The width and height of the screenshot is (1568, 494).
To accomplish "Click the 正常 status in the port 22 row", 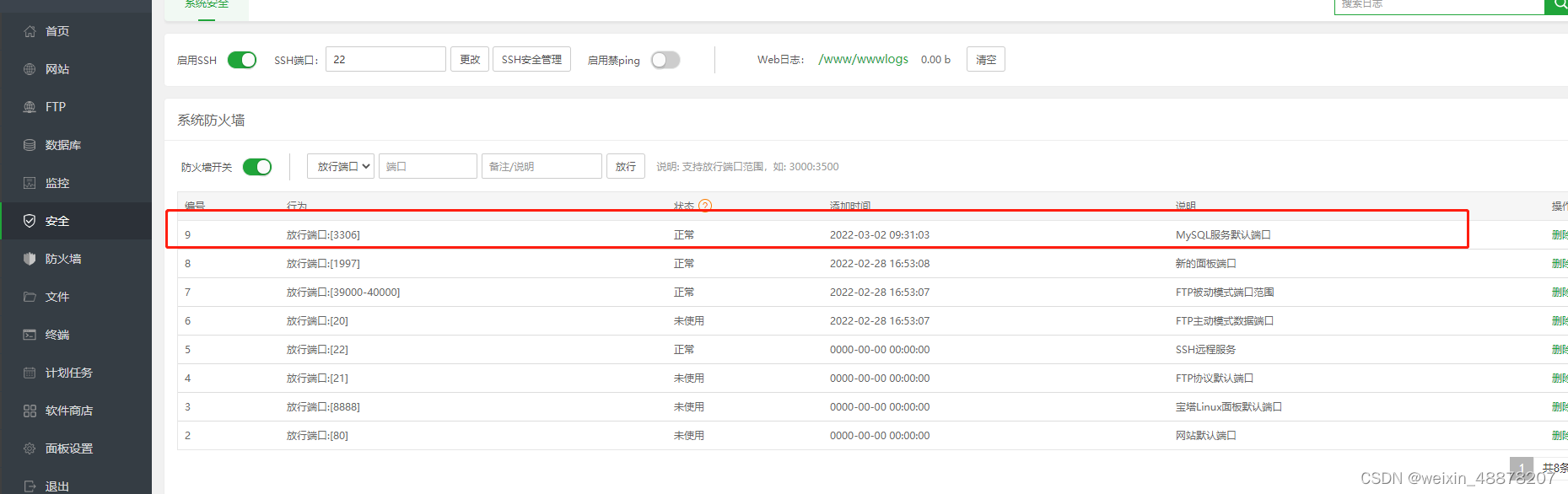I will (684, 350).
